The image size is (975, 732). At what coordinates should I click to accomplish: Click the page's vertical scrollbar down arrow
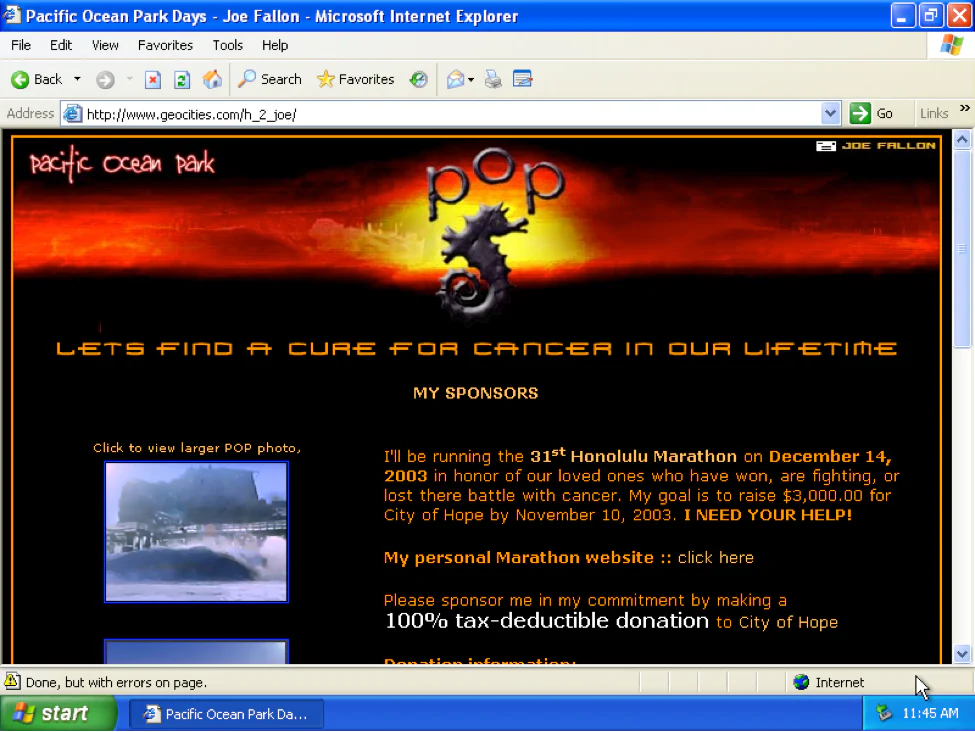[962, 654]
